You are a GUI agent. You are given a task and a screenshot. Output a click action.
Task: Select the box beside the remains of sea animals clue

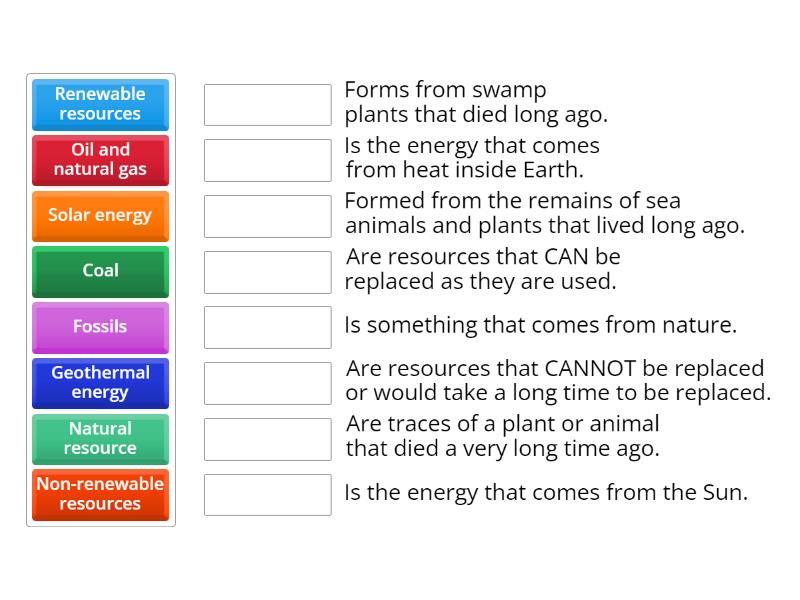point(267,216)
